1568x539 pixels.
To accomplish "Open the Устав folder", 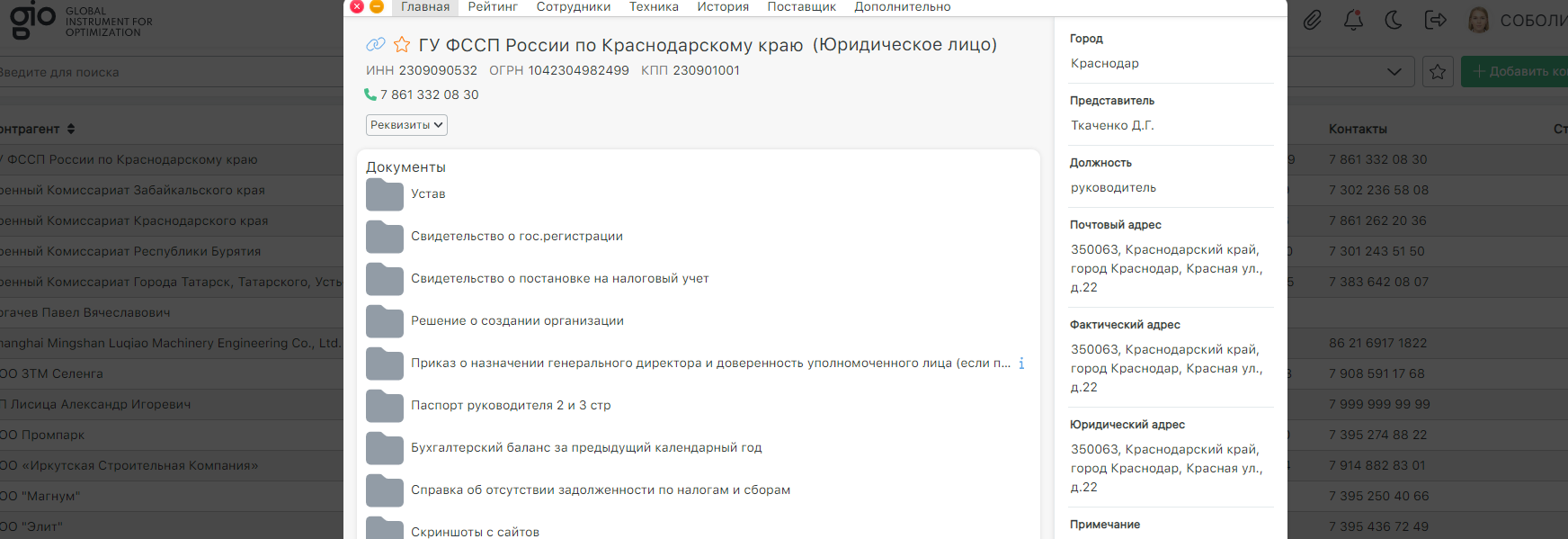I will click(x=385, y=194).
